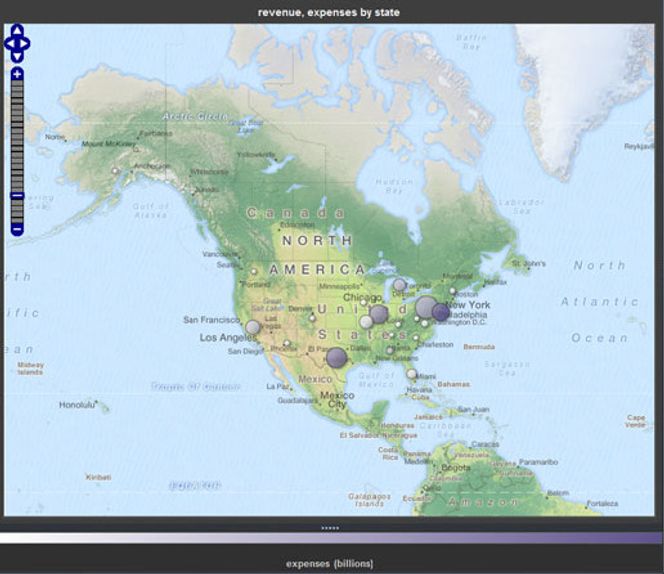Click the dotted resize handle below the map

pyautogui.click(x=330, y=528)
